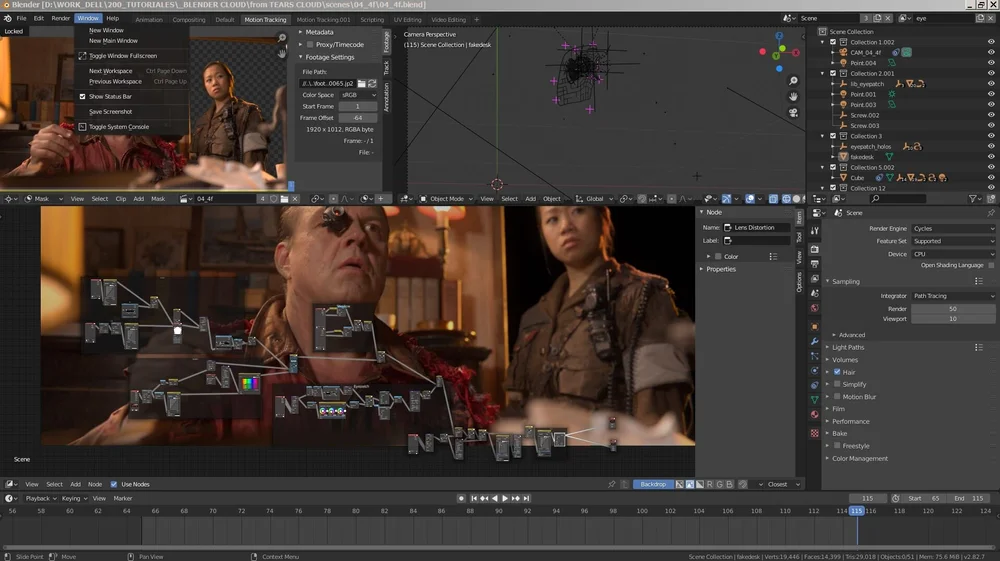Image resolution: width=1000 pixels, height=561 pixels.
Task: Open the Color Space sRGB dropdown
Action: 358,95
